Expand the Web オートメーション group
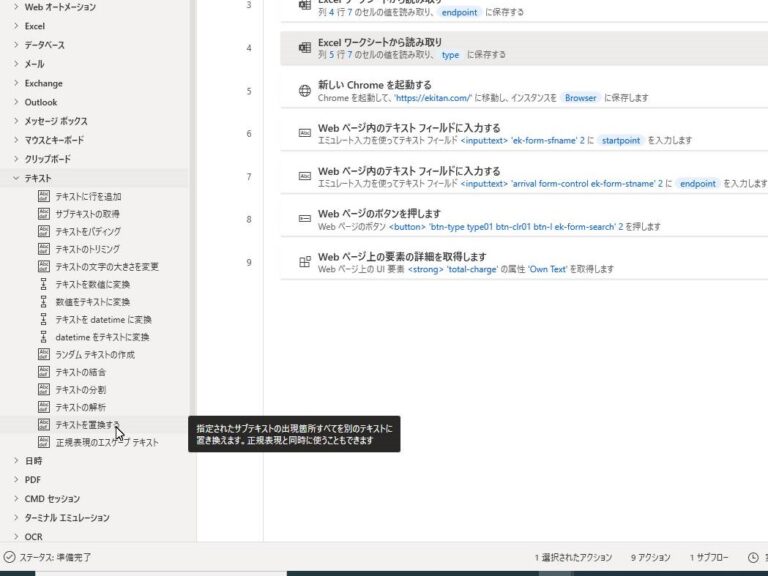 tap(16, 7)
